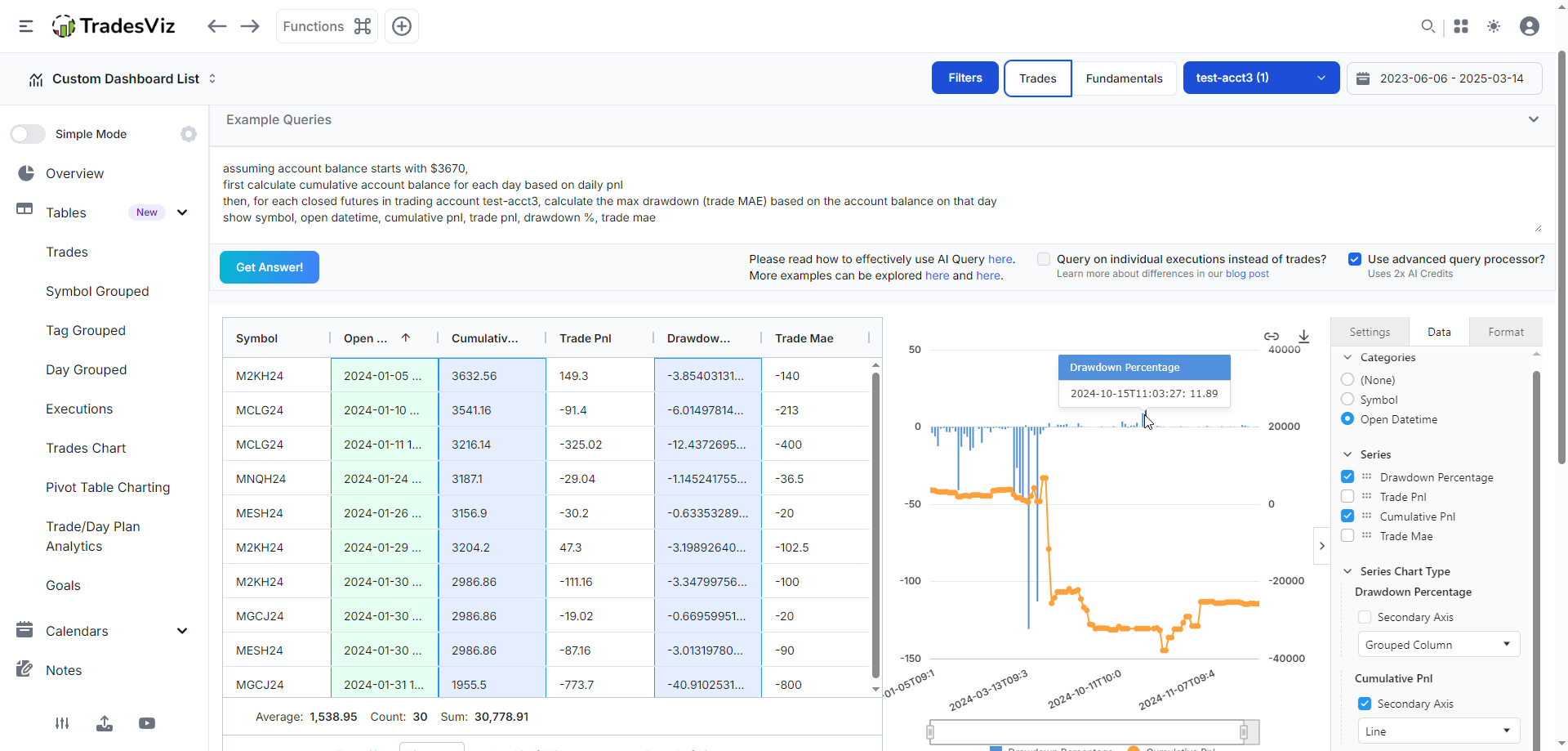Click the chart range slider right handle

(x=1244, y=732)
